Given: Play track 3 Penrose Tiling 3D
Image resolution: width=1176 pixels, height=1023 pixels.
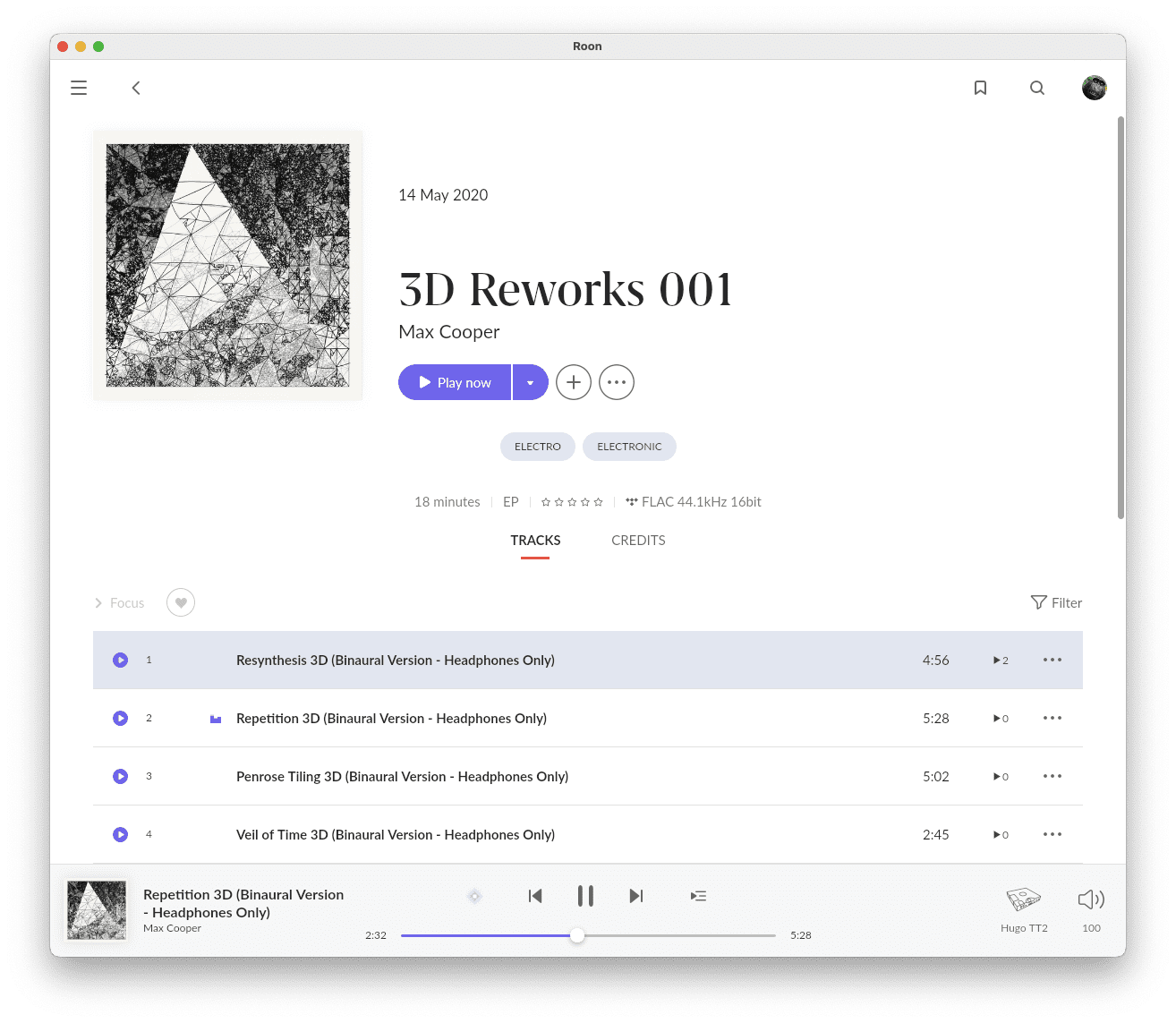Looking at the screenshot, I should pyautogui.click(x=121, y=777).
